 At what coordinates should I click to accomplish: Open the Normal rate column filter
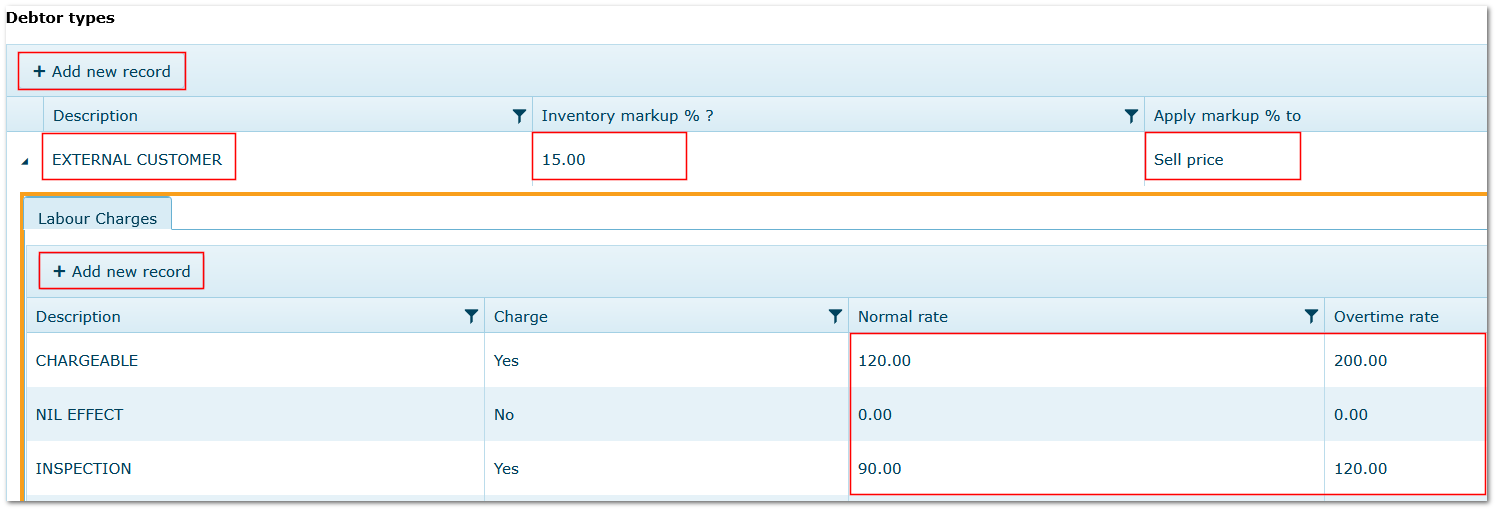[1311, 316]
